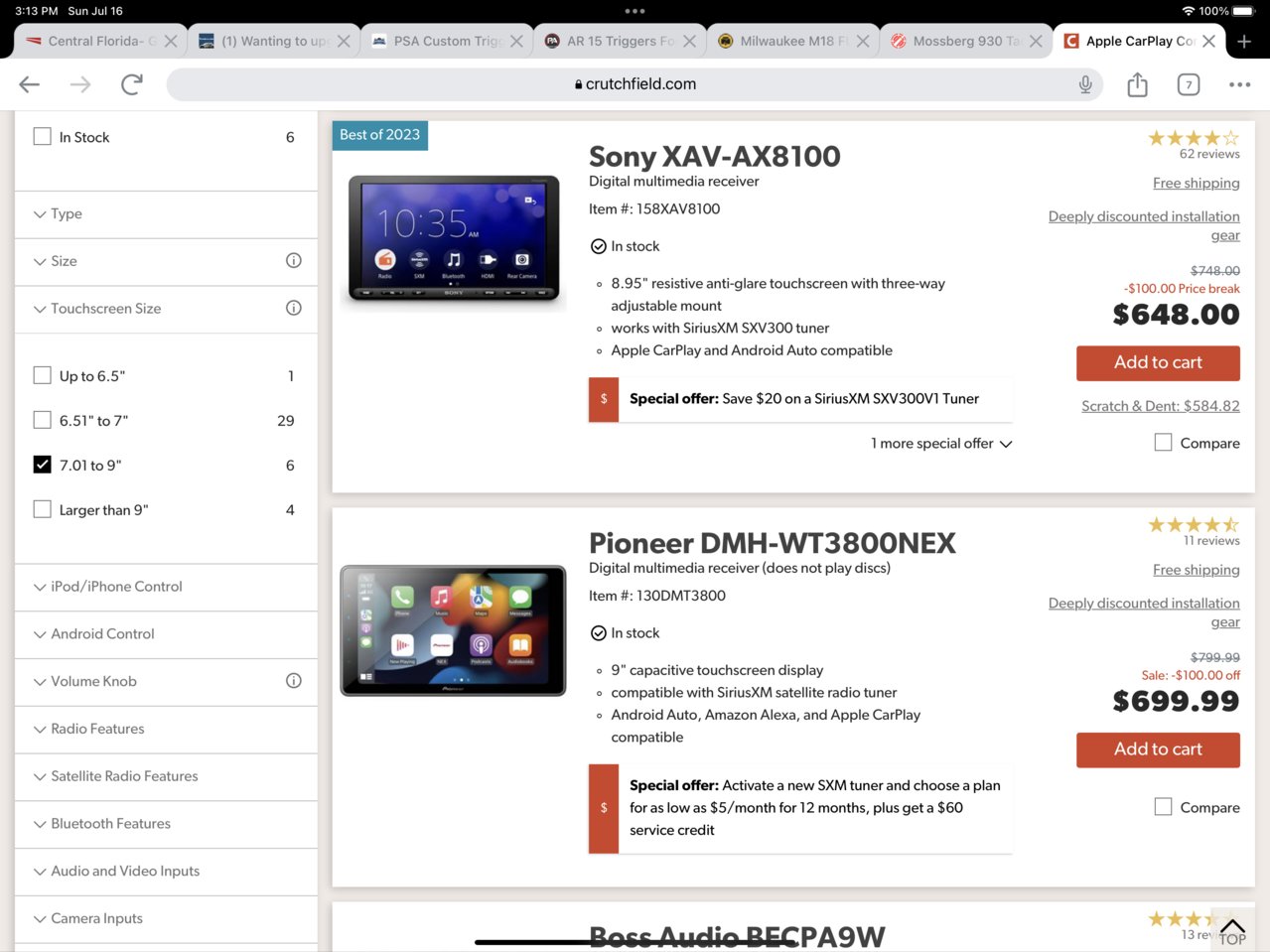Expand the Type filter section
This screenshot has width=1270, height=952.
click(x=166, y=214)
